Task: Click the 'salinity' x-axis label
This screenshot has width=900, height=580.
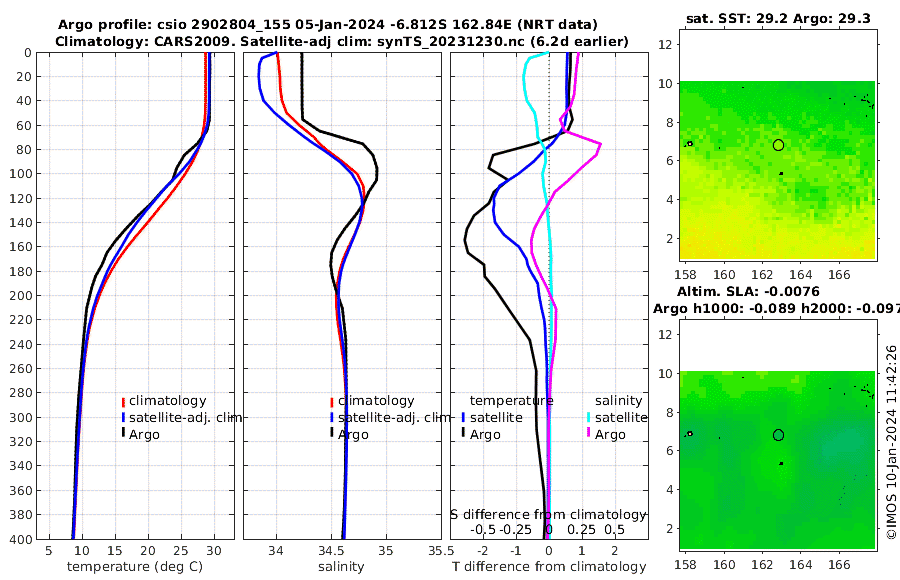Action: [341, 567]
